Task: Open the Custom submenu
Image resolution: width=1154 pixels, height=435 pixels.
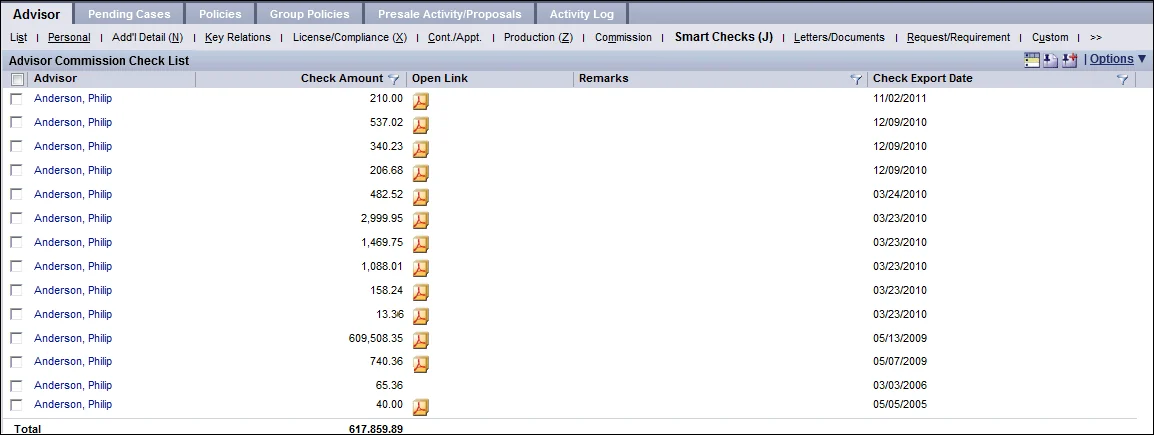Action: (1050, 37)
